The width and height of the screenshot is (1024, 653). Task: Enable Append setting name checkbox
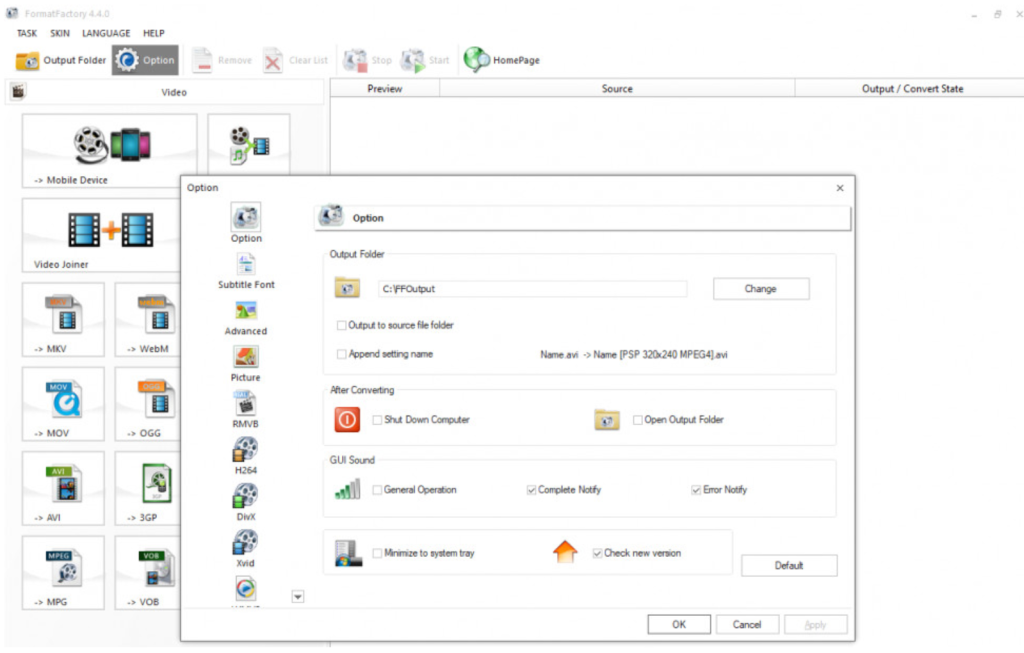tap(342, 354)
